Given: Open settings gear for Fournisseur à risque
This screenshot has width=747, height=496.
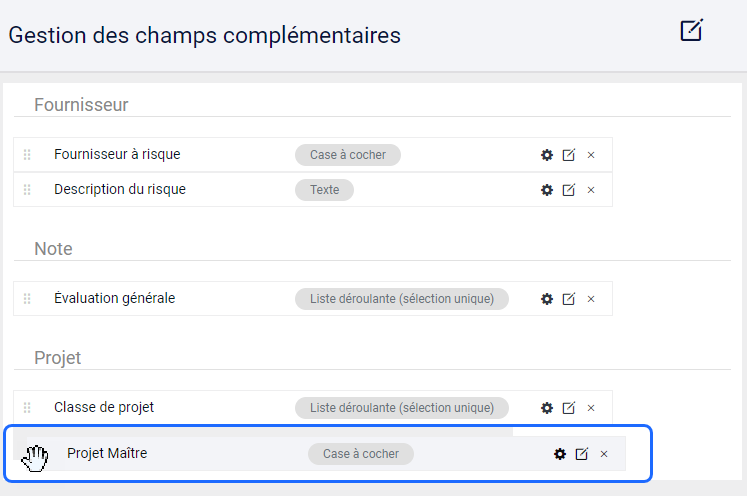Looking at the screenshot, I should [x=547, y=155].
